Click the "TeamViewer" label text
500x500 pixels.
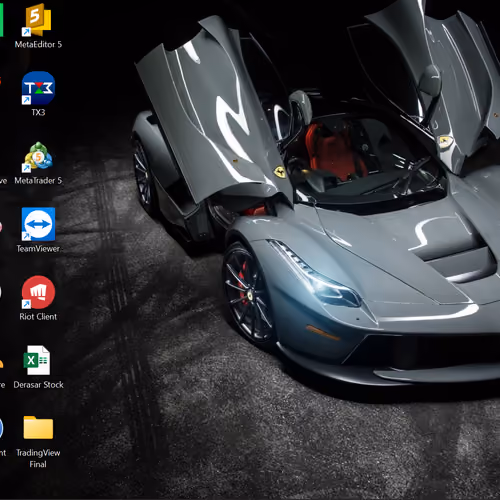click(x=38, y=249)
